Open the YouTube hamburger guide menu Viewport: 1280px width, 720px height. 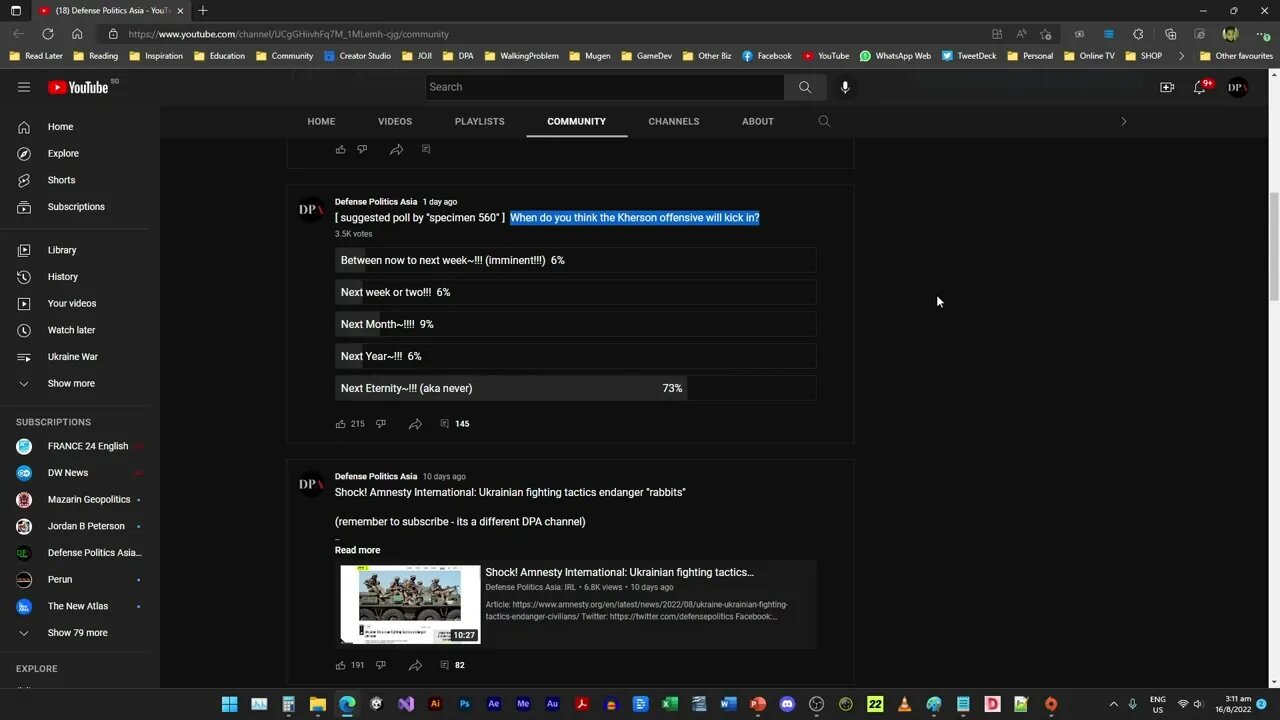24,87
